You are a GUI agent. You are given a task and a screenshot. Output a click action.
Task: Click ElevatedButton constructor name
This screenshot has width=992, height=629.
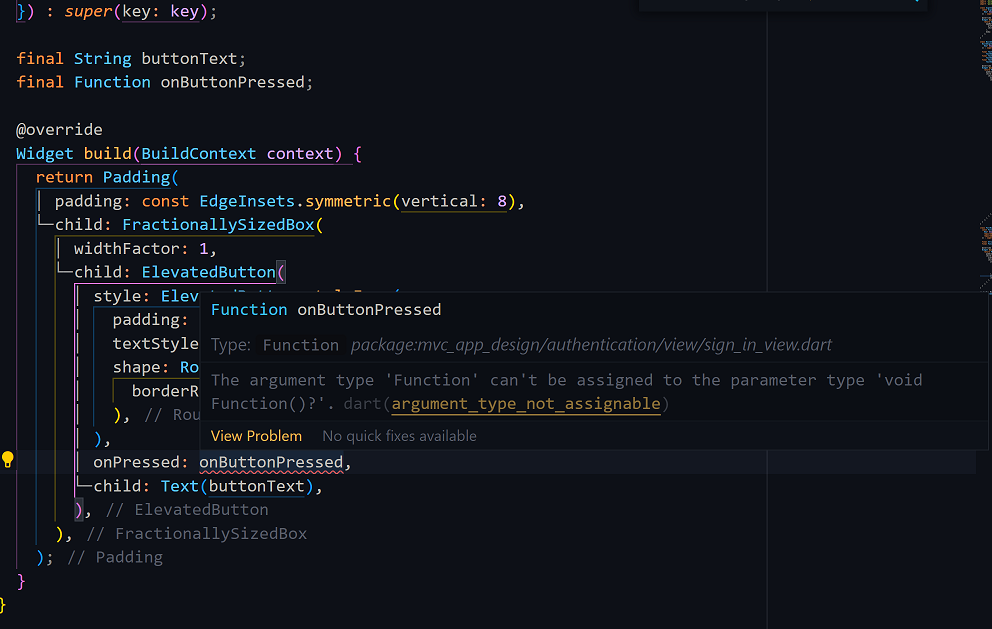tap(208, 272)
